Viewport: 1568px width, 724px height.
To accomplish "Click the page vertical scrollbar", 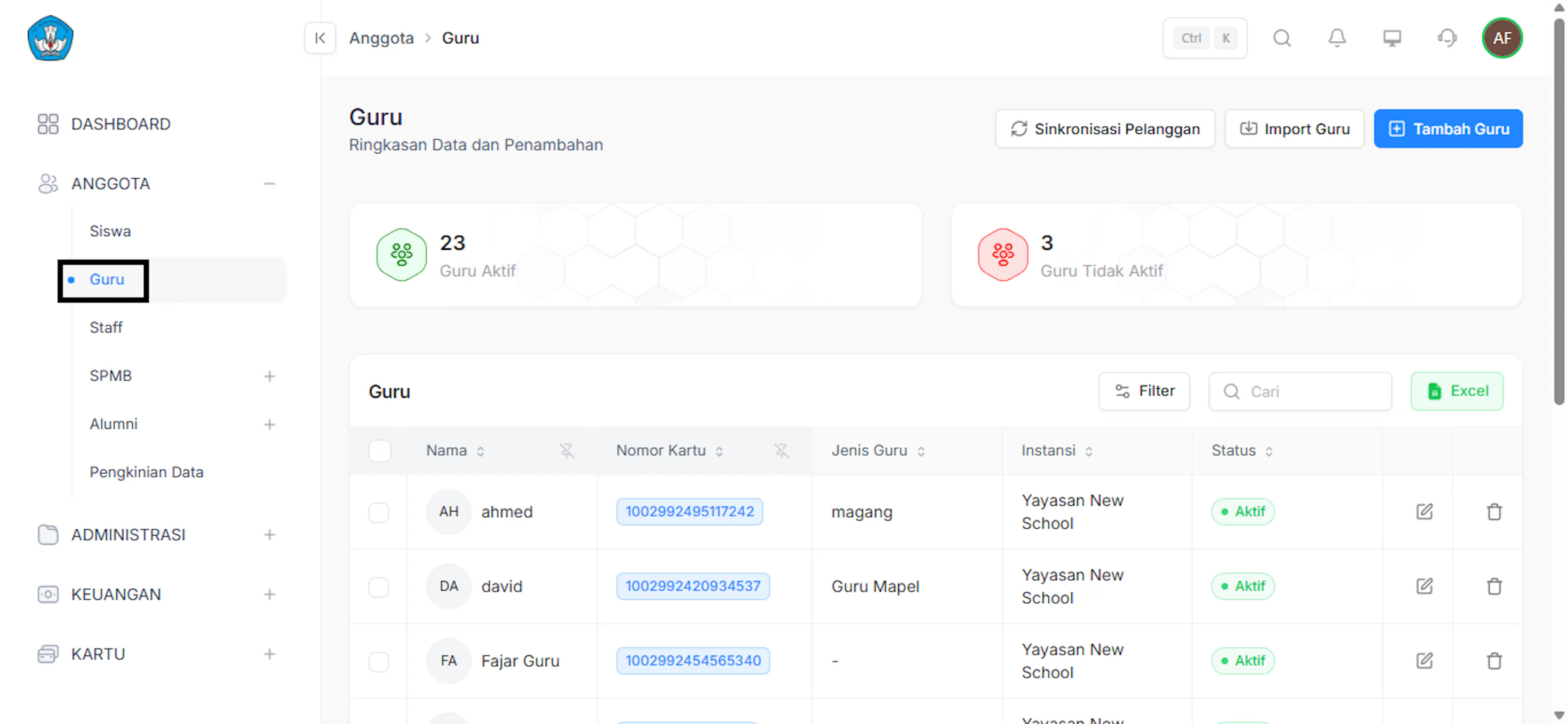I will tap(1559, 212).
